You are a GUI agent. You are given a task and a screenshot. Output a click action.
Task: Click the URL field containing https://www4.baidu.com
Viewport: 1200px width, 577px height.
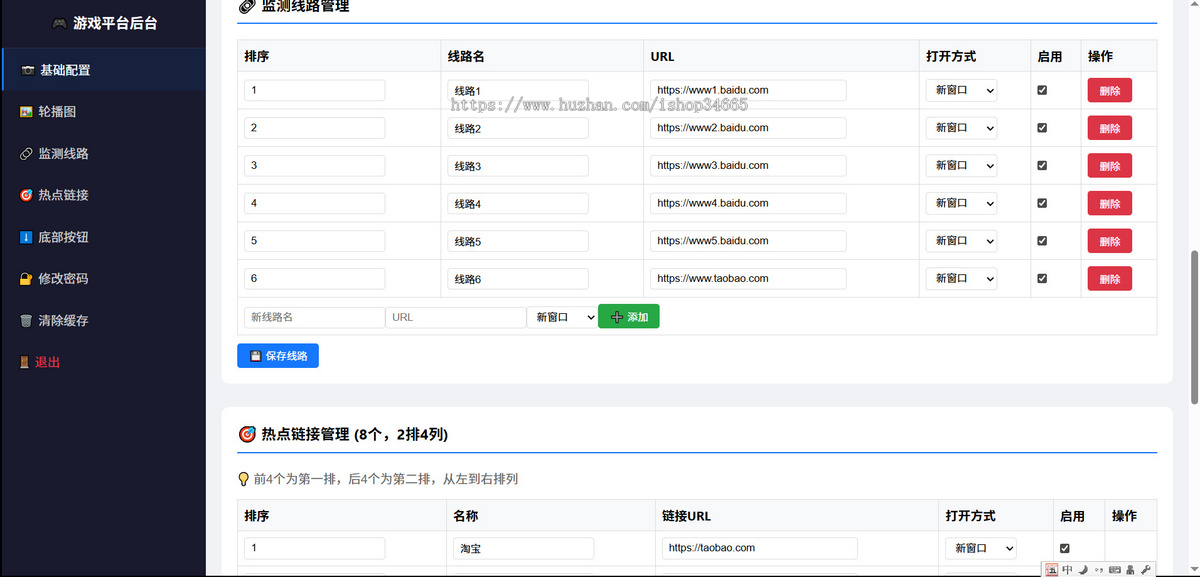pyautogui.click(x=748, y=203)
